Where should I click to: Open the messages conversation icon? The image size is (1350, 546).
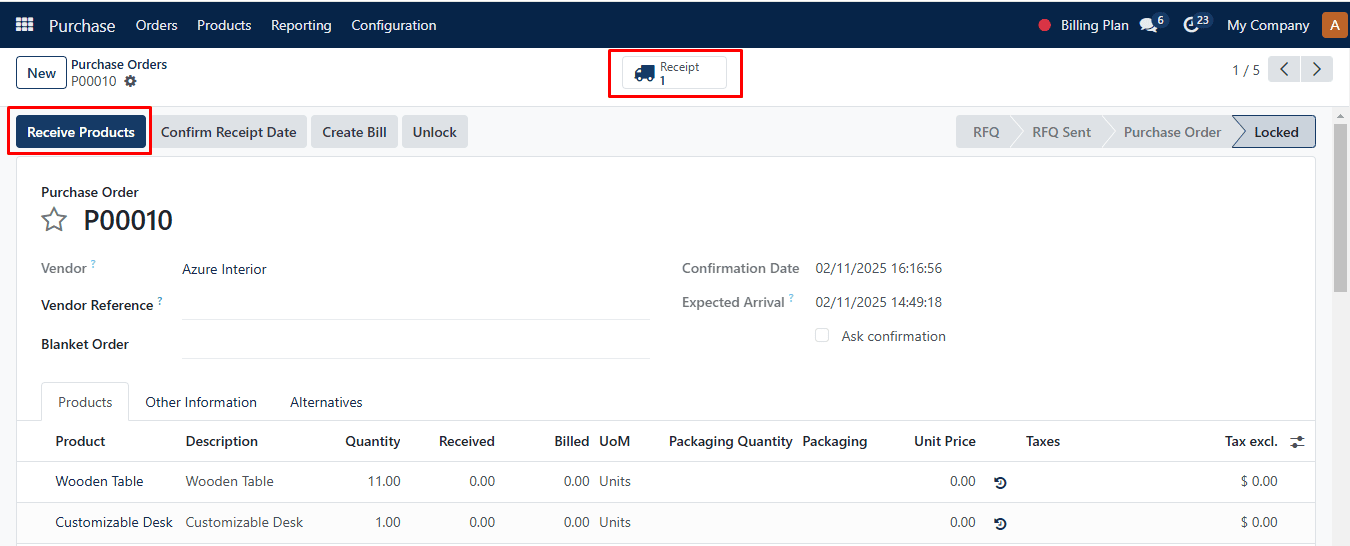(1148, 25)
